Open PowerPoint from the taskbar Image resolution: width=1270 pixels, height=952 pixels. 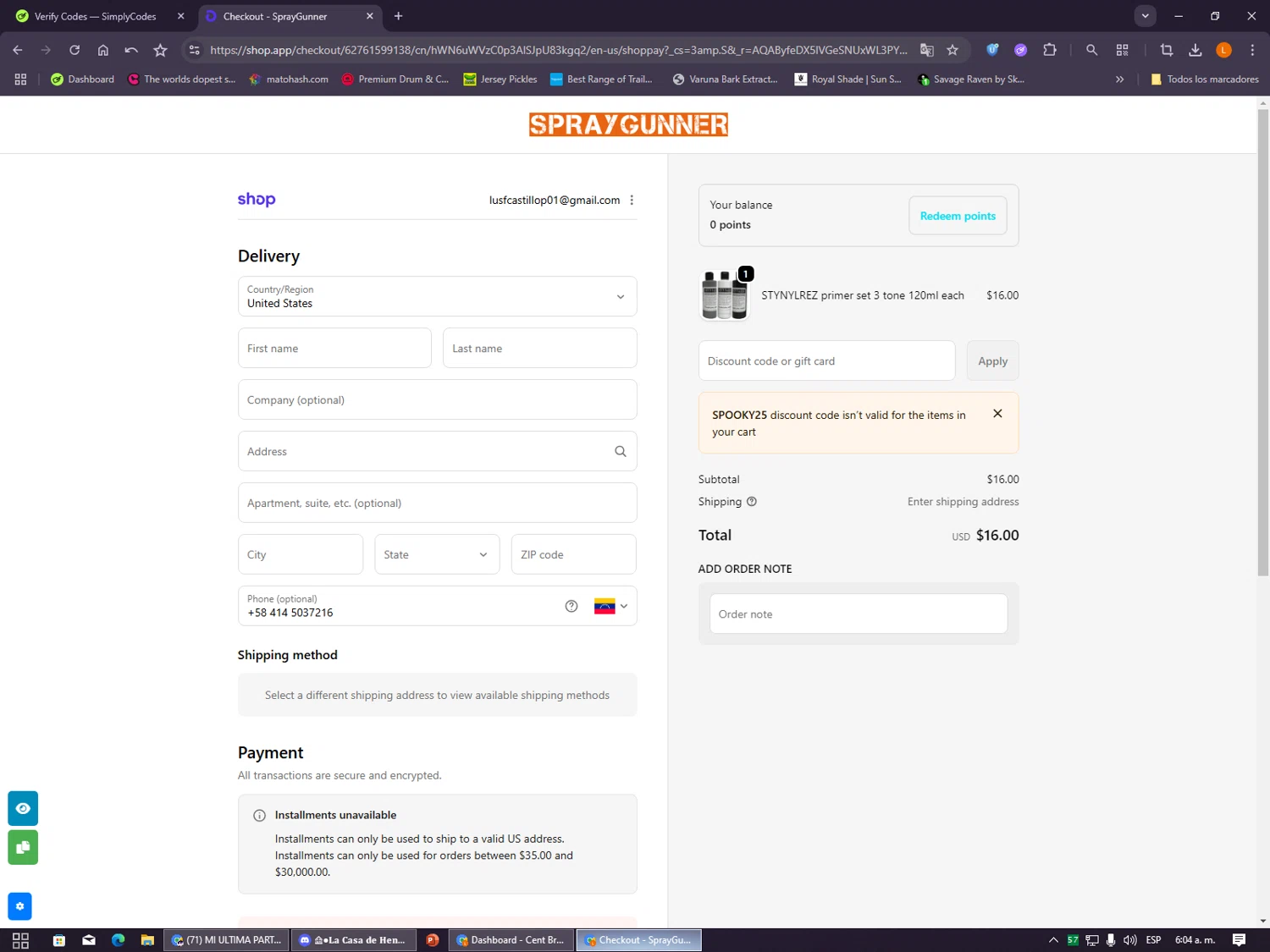tap(433, 940)
